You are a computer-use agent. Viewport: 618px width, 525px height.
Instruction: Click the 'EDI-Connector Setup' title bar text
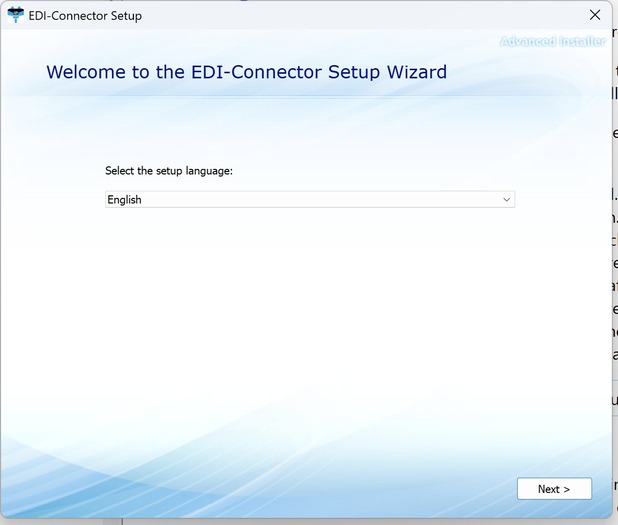click(85, 16)
